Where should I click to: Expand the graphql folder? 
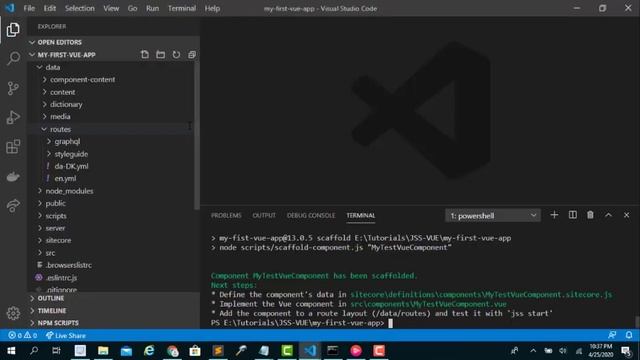(111, 142)
